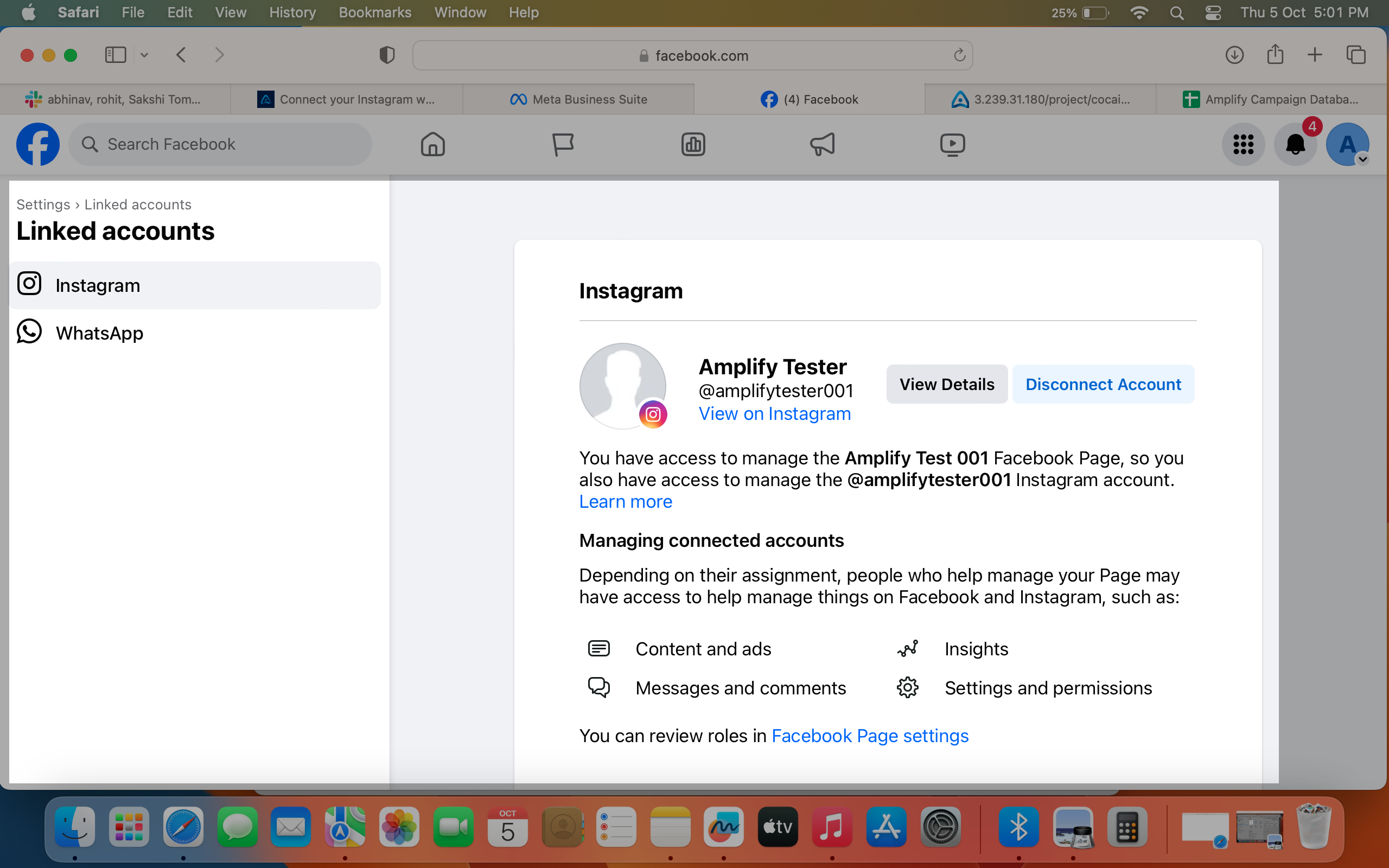Open Freeform from the Dock
The height and width of the screenshot is (868, 1389).
pos(724,827)
